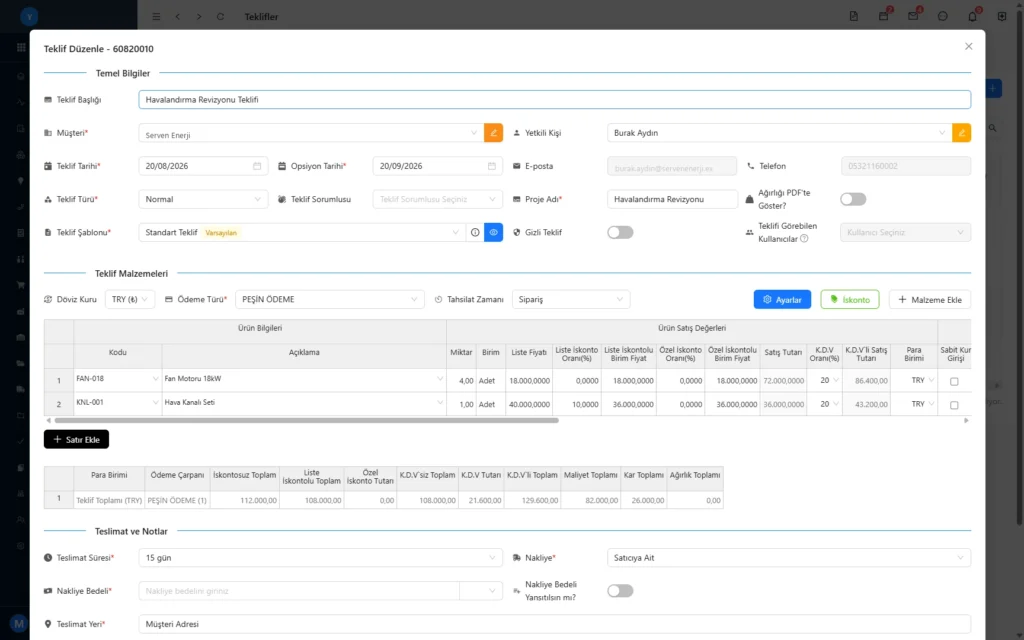
Task: Click the Kar Toplamı value 26.000,00
Action: tap(643, 500)
